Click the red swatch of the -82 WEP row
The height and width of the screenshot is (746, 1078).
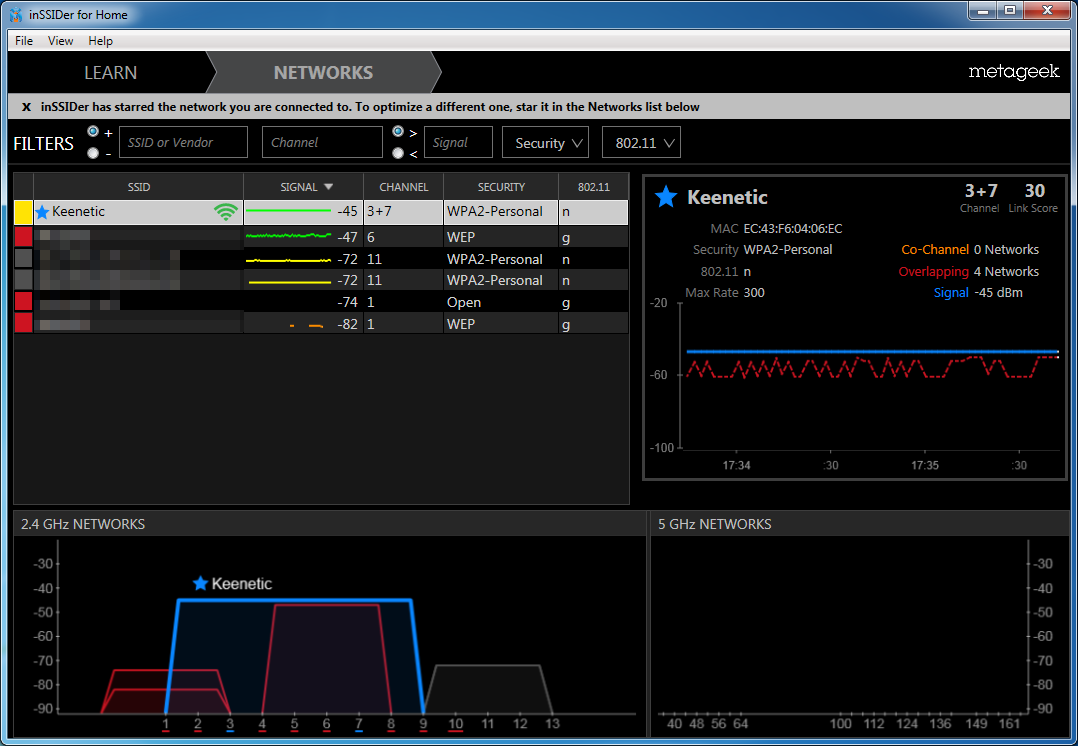click(23, 323)
